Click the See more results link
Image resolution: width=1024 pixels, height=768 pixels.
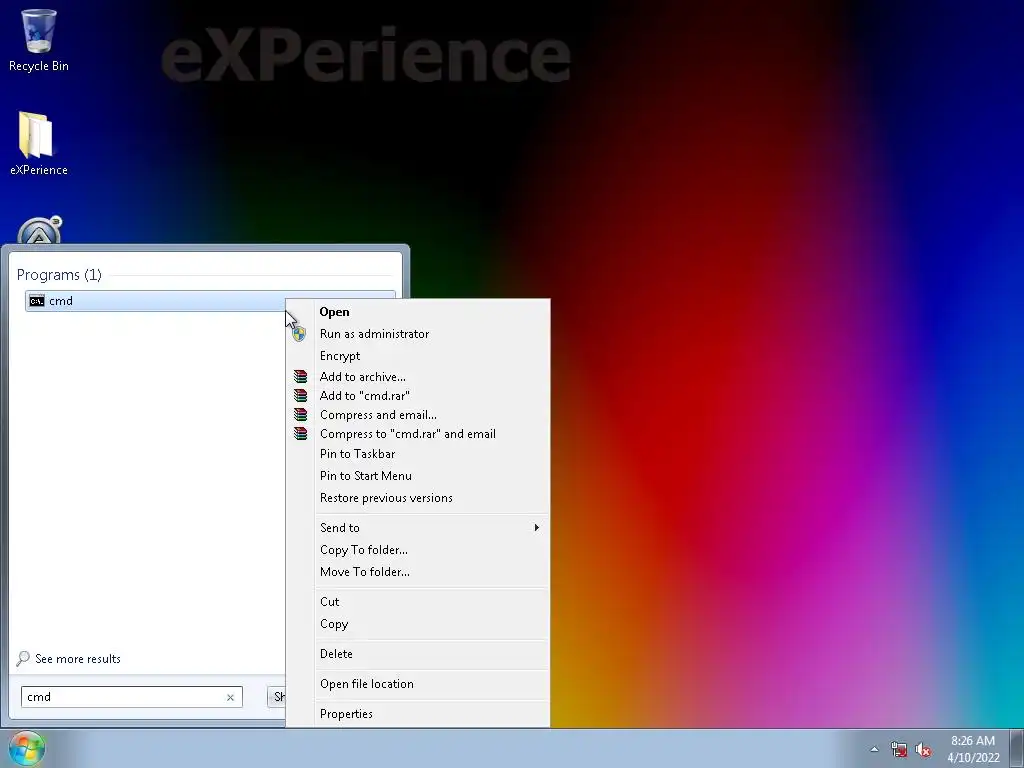click(x=78, y=659)
